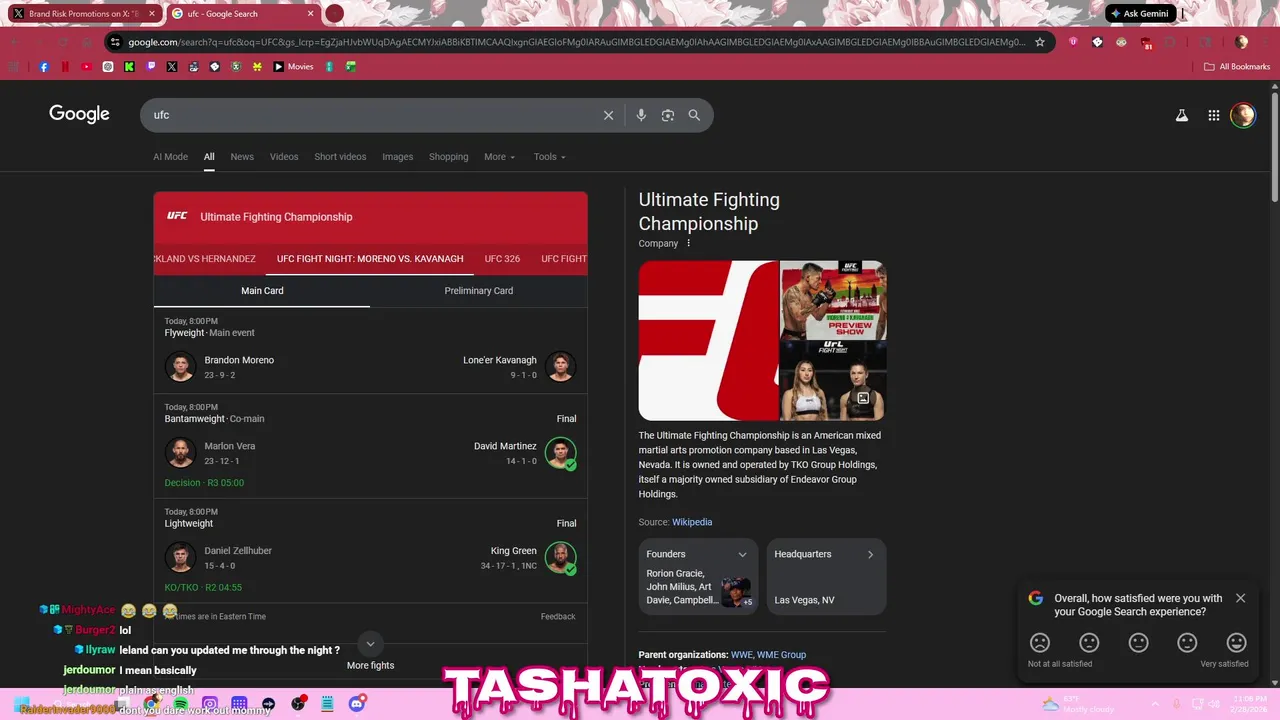1280x720 pixels.
Task: Open the Wikipedia source link
Action: click(x=692, y=522)
